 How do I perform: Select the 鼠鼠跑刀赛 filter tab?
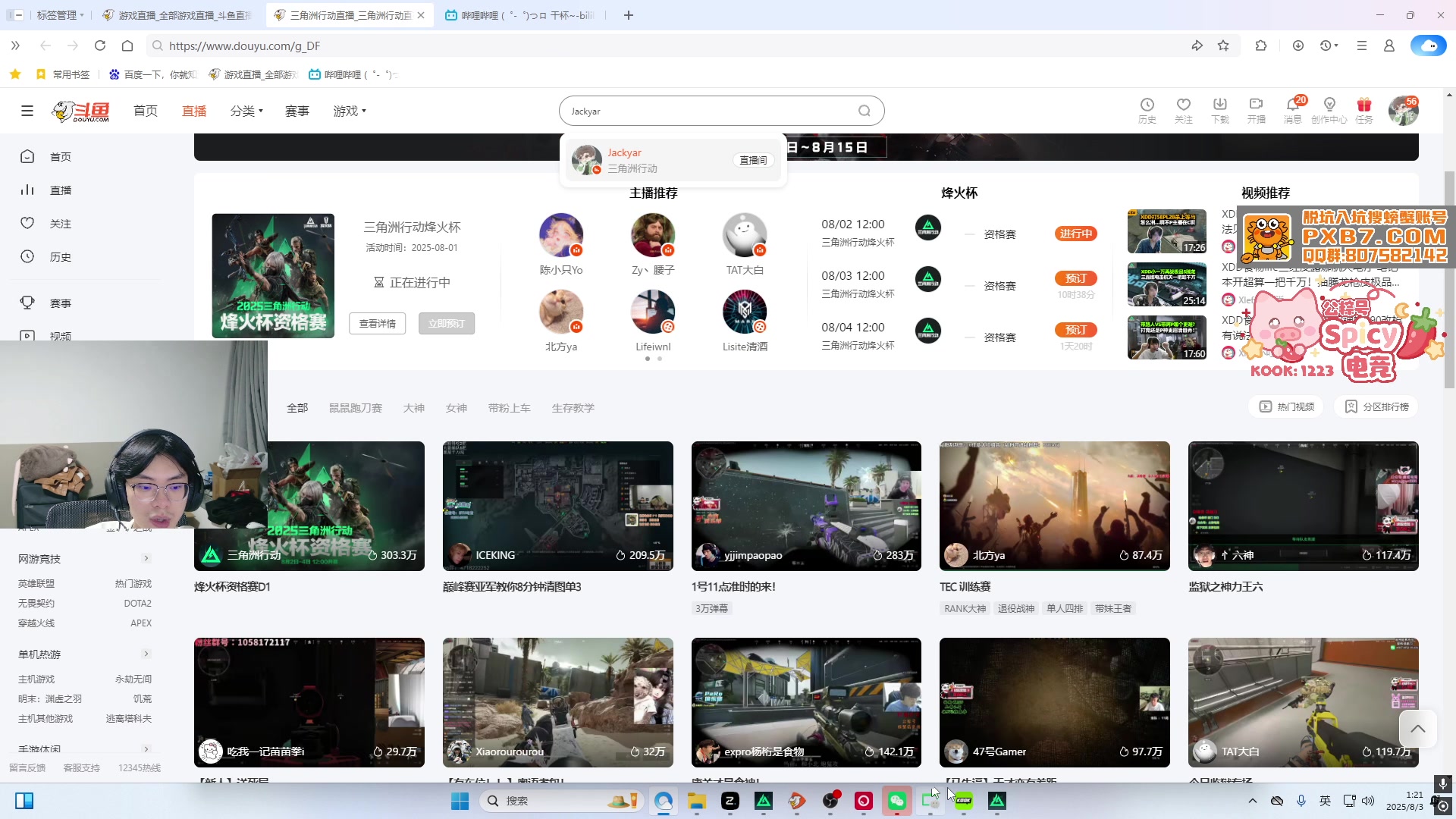tap(356, 408)
